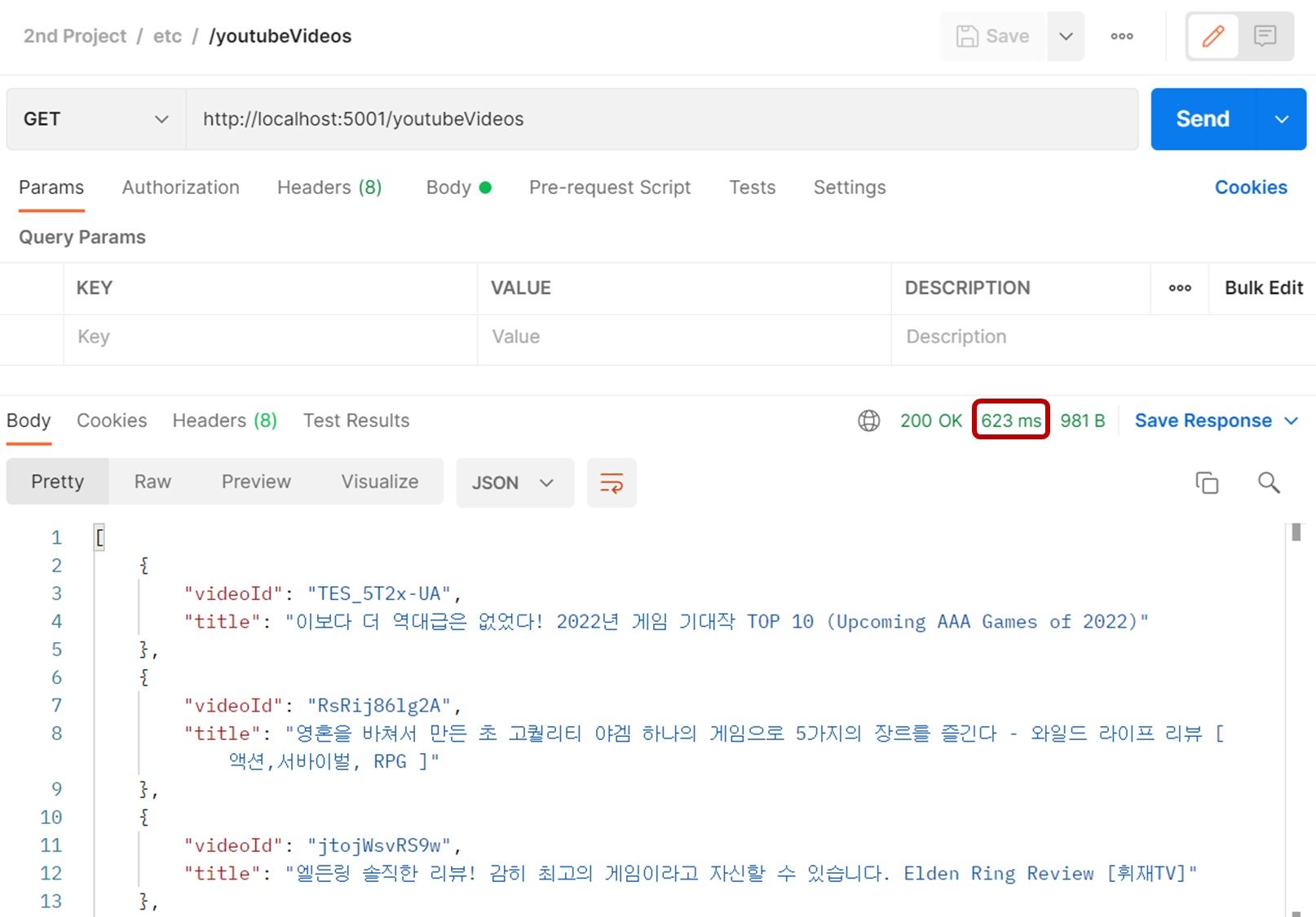
Task: Send the request with the Send button
Action: (1203, 119)
